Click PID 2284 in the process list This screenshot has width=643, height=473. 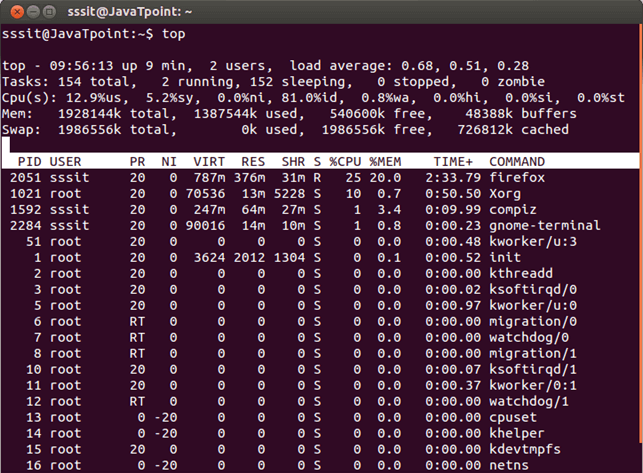[25, 226]
